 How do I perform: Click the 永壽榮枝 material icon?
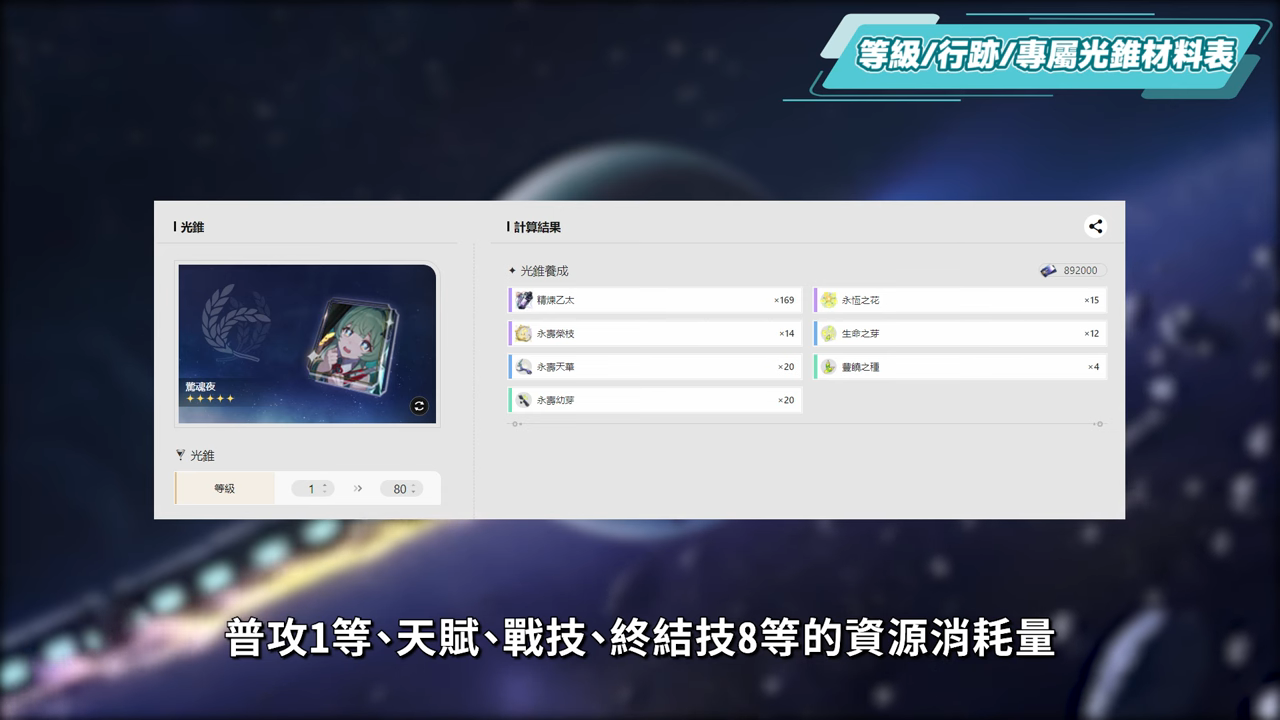click(x=524, y=333)
